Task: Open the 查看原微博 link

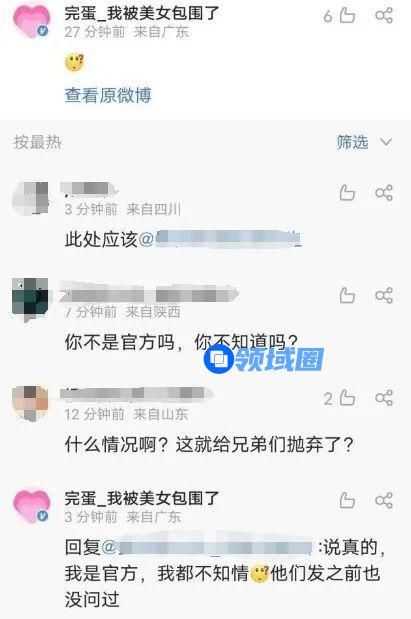Action: click(108, 95)
